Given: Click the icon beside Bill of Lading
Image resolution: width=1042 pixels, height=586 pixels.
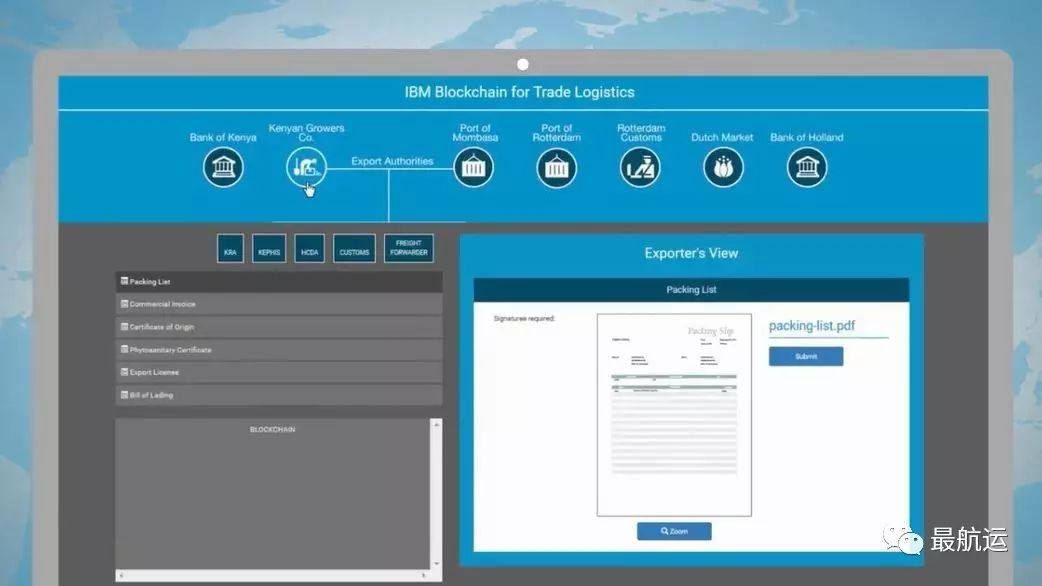Looking at the screenshot, I should pos(124,394).
